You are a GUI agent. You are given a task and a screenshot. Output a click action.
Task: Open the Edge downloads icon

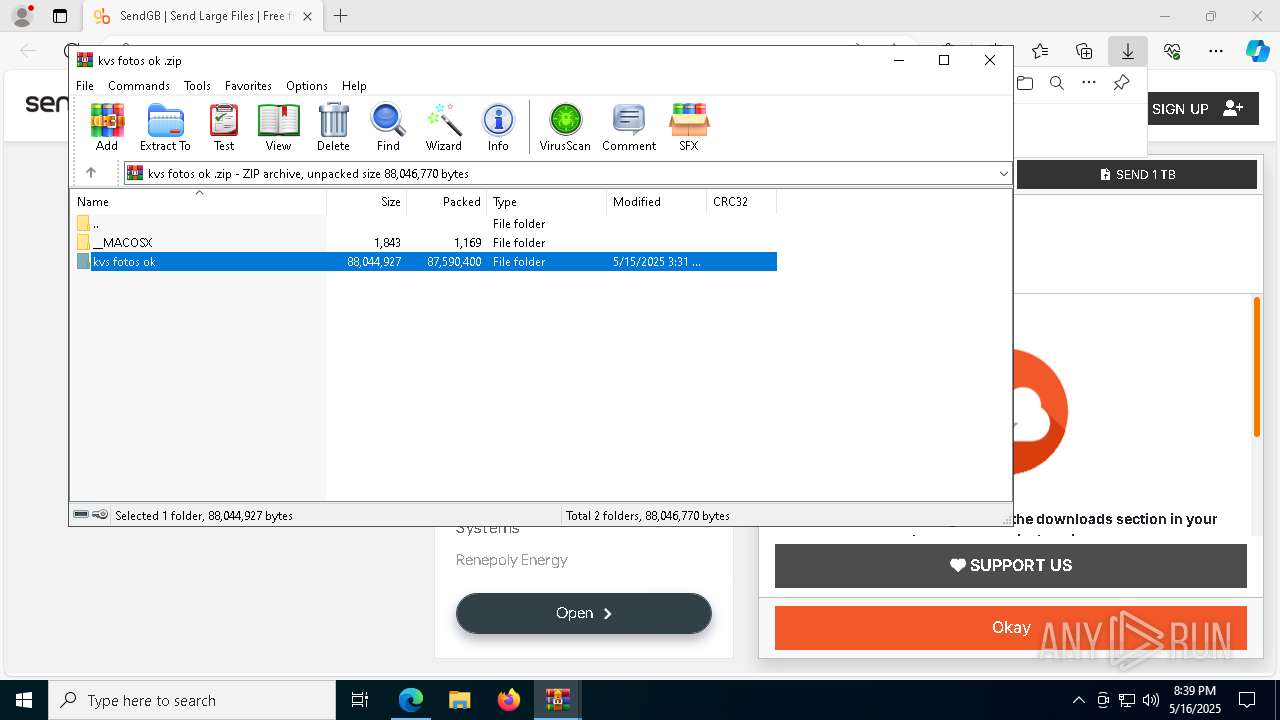[x=1128, y=51]
